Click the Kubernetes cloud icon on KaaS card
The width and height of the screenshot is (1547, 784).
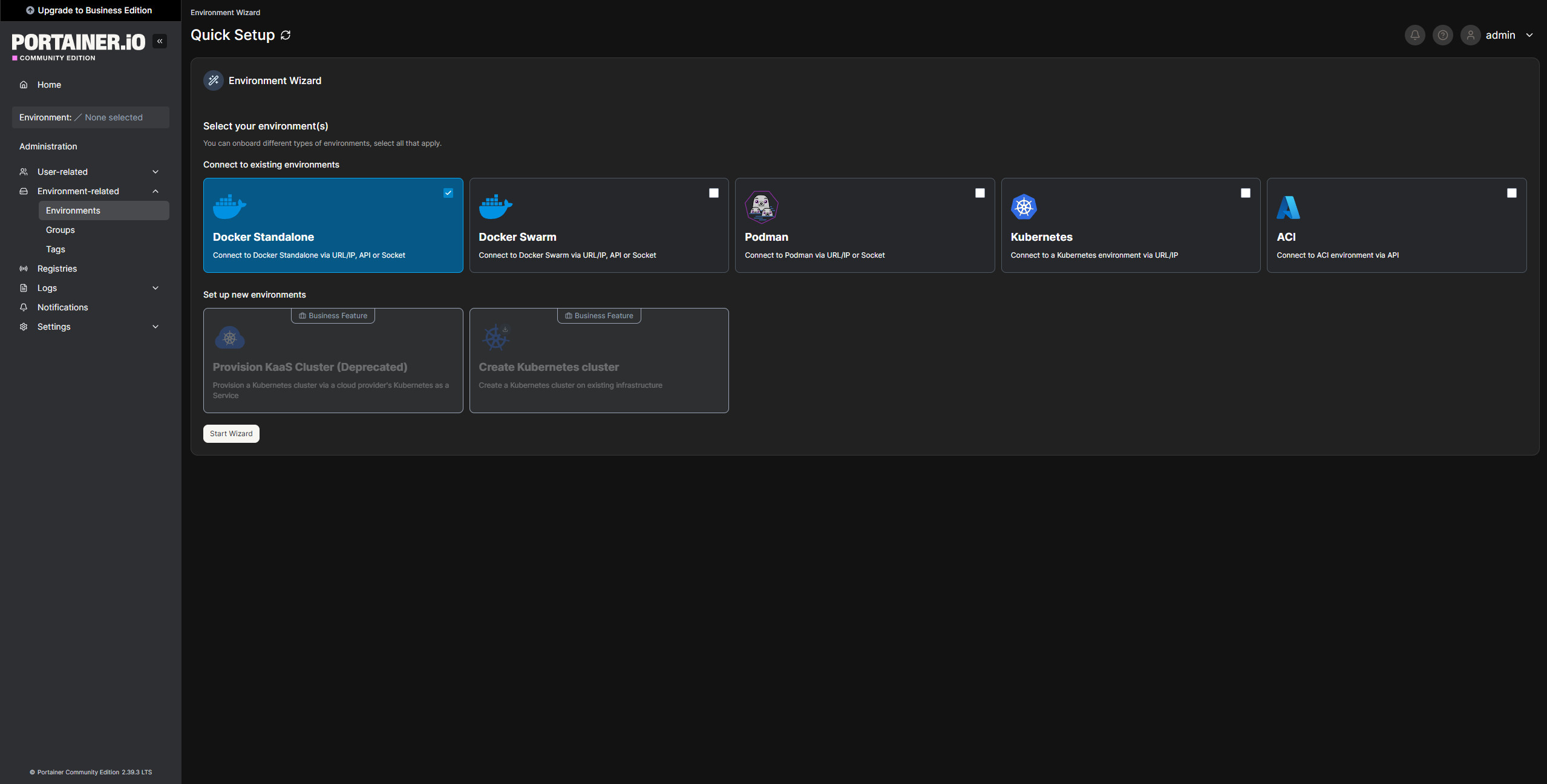tap(230, 338)
